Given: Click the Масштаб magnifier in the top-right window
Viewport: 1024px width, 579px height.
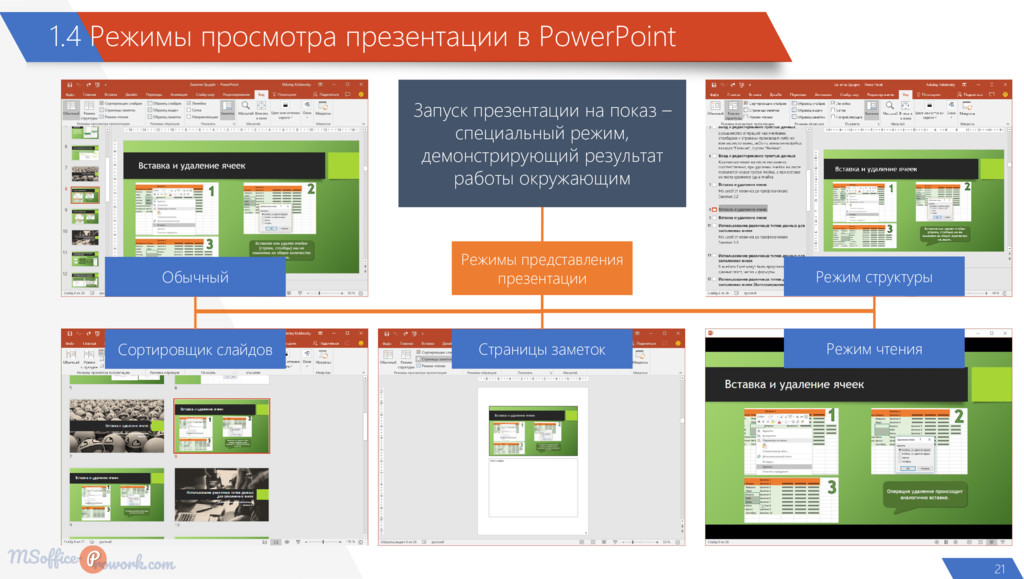Looking at the screenshot, I should pos(889,108).
